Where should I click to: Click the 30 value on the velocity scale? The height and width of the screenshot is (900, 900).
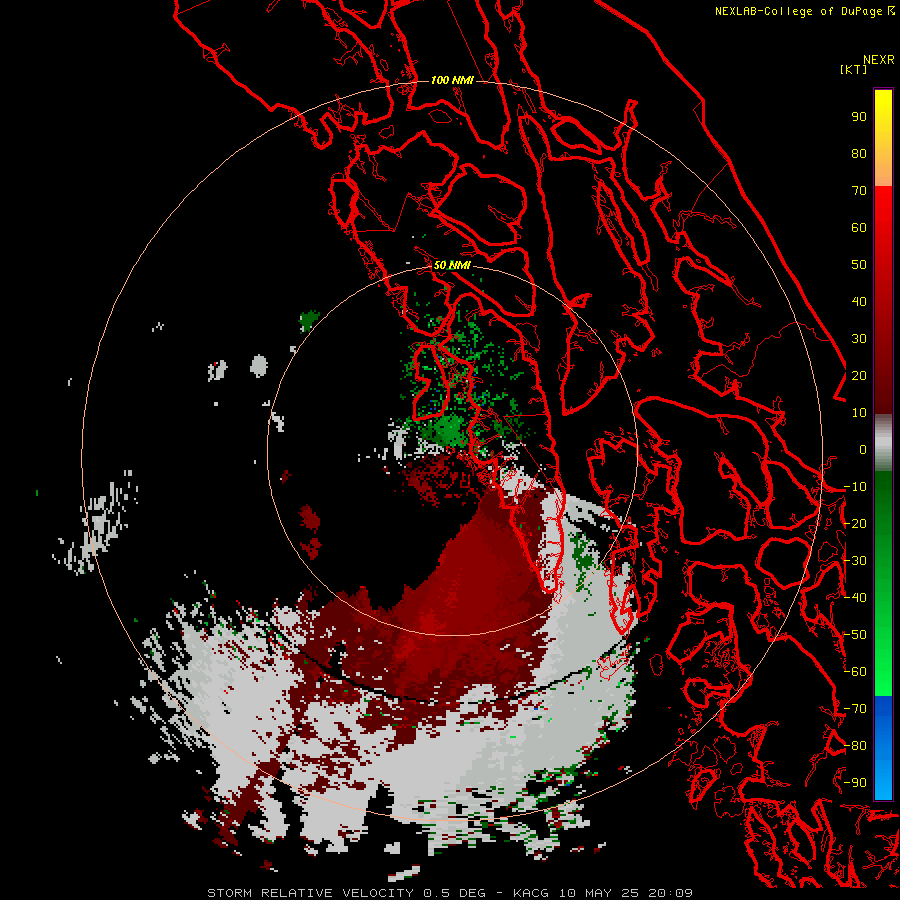[x=859, y=339]
